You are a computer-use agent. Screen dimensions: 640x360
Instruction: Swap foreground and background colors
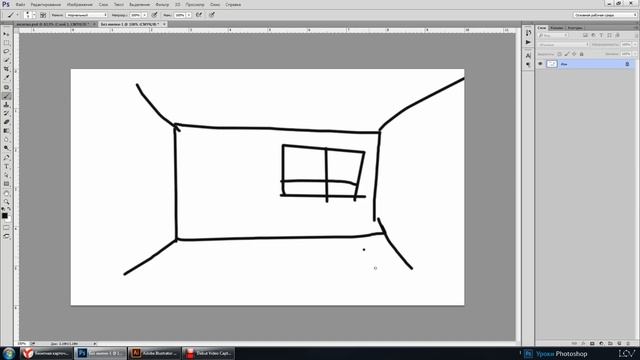tap(9, 209)
